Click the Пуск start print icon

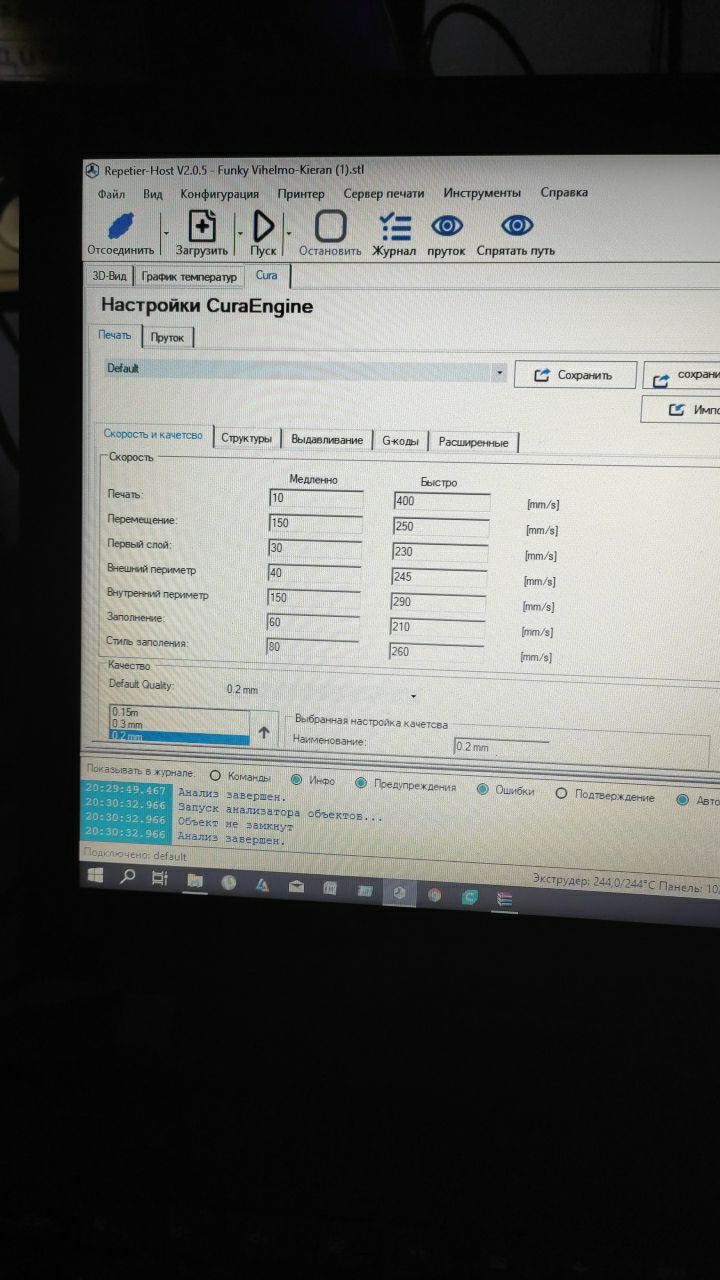(264, 226)
